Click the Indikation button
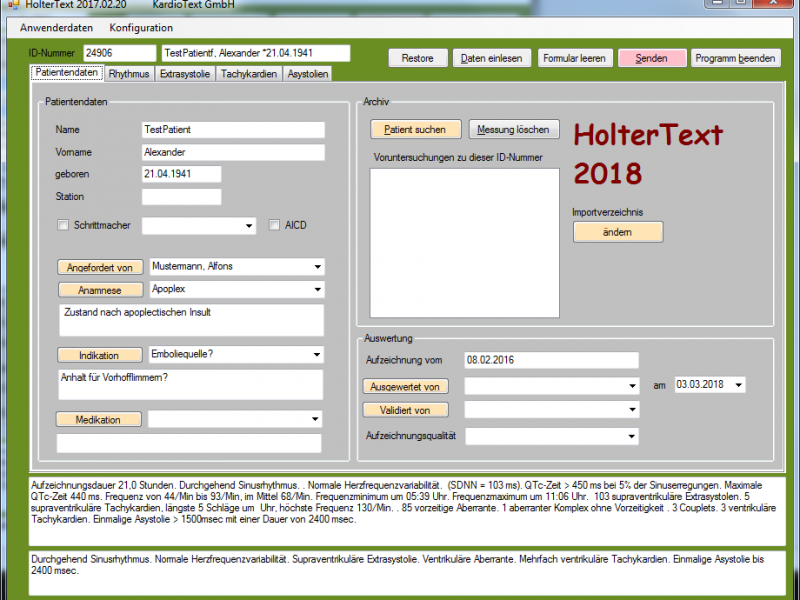The image size is (800, 600). coord(99,355)
